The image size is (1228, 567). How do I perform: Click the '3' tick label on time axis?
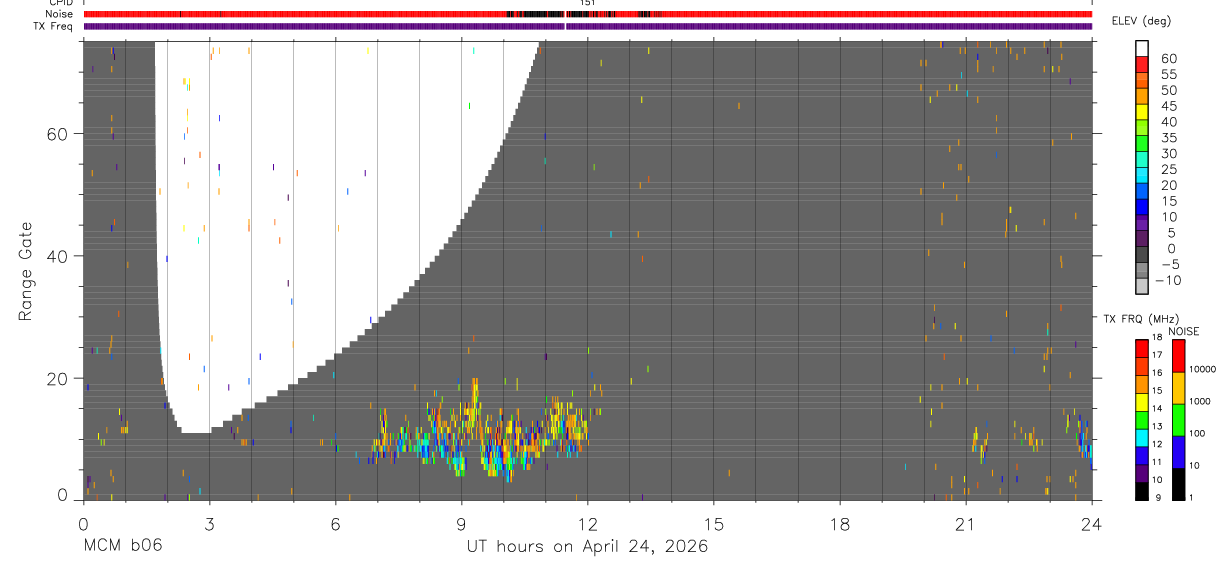tap(209, 524)
